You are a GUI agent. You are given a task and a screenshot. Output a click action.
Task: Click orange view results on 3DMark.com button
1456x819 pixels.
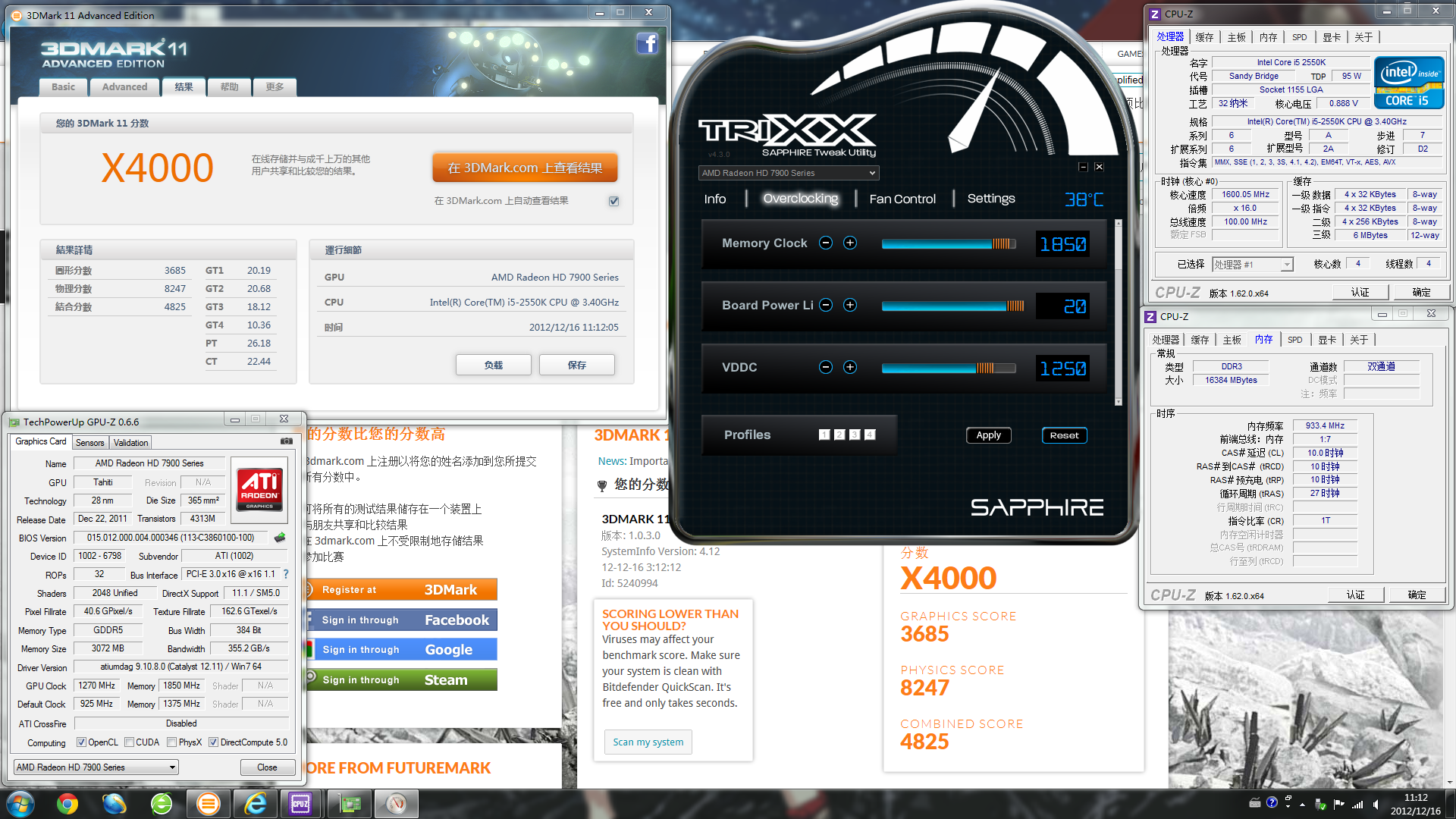[x=525, y=168]
